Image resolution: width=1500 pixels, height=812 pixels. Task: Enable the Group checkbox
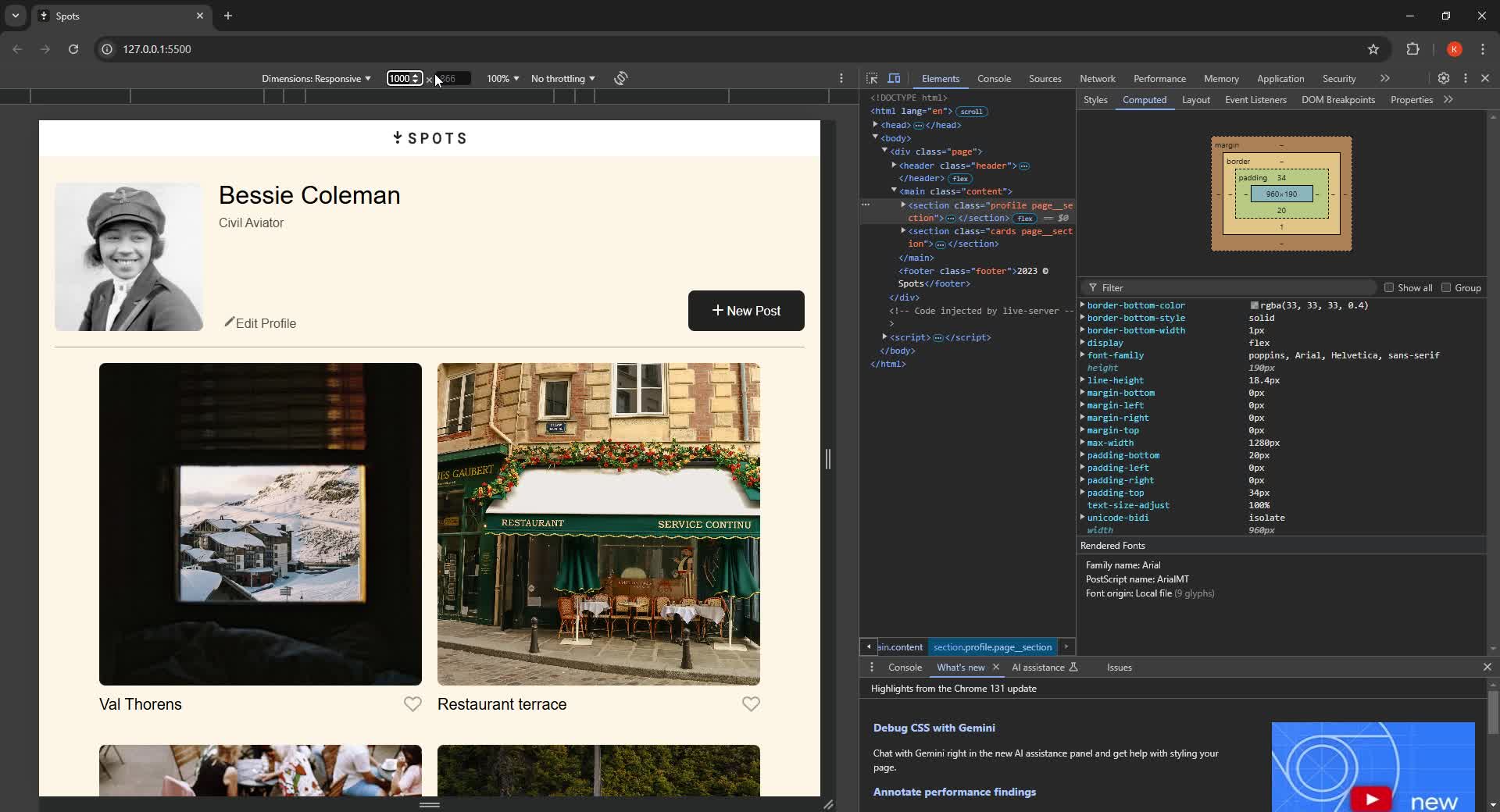pos(1446,287)
